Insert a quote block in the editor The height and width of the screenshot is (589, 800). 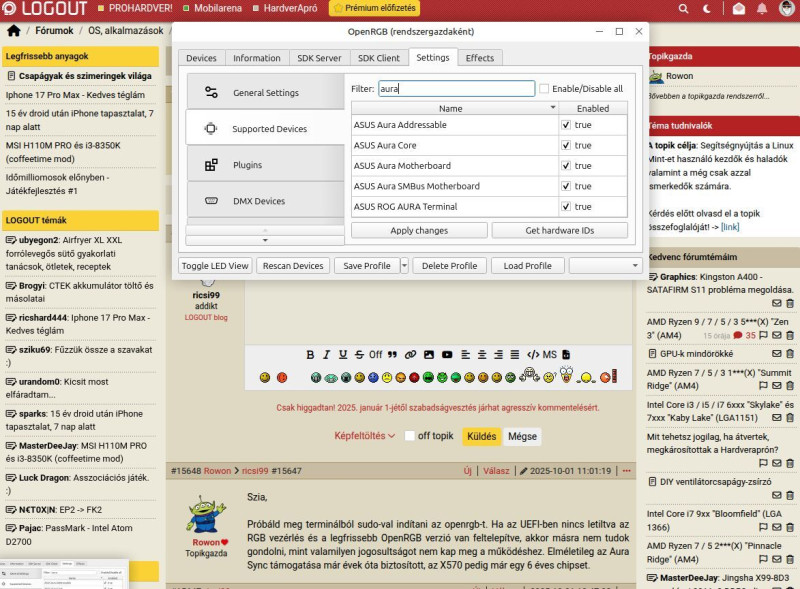392,354
